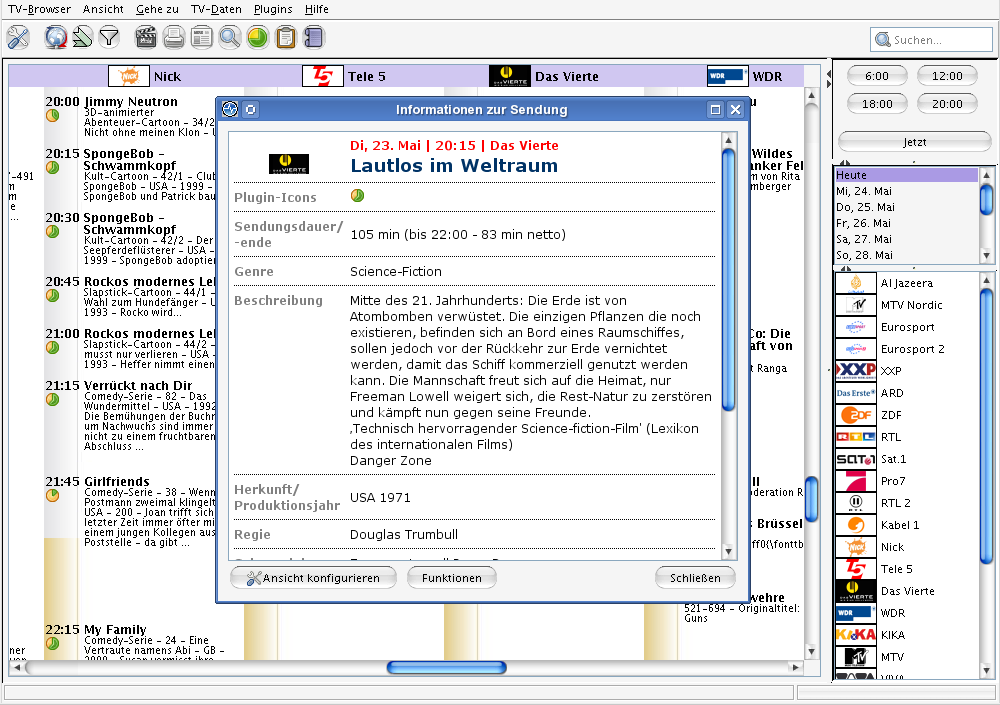Click the date list scrollbar down arrow
This screenshot has height=705, width=1000.
coord(987,256)
